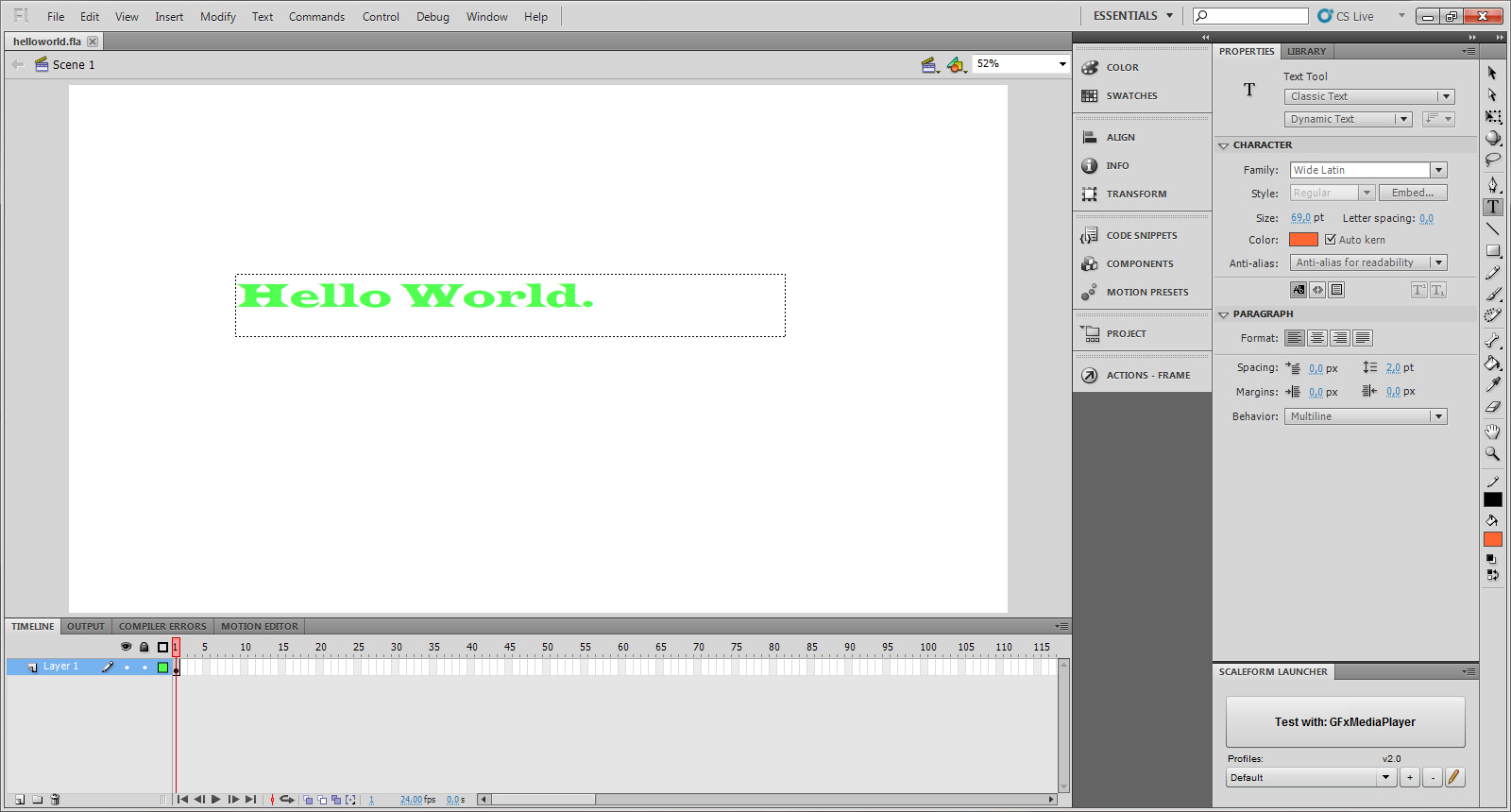The height and width of the screenshot is (812, 1511).
Task: Open the Motion Presets panel
Action: (1146, 292)
